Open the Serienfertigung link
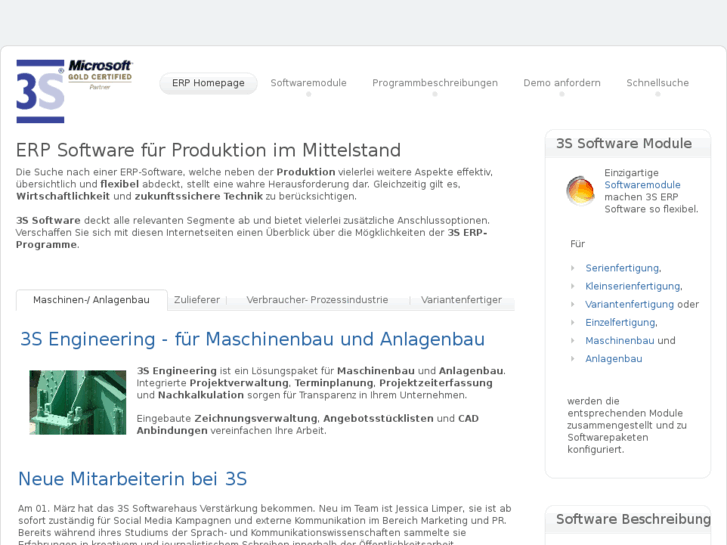This screenshot has height=545, width=727. click(x=622, y=268)
